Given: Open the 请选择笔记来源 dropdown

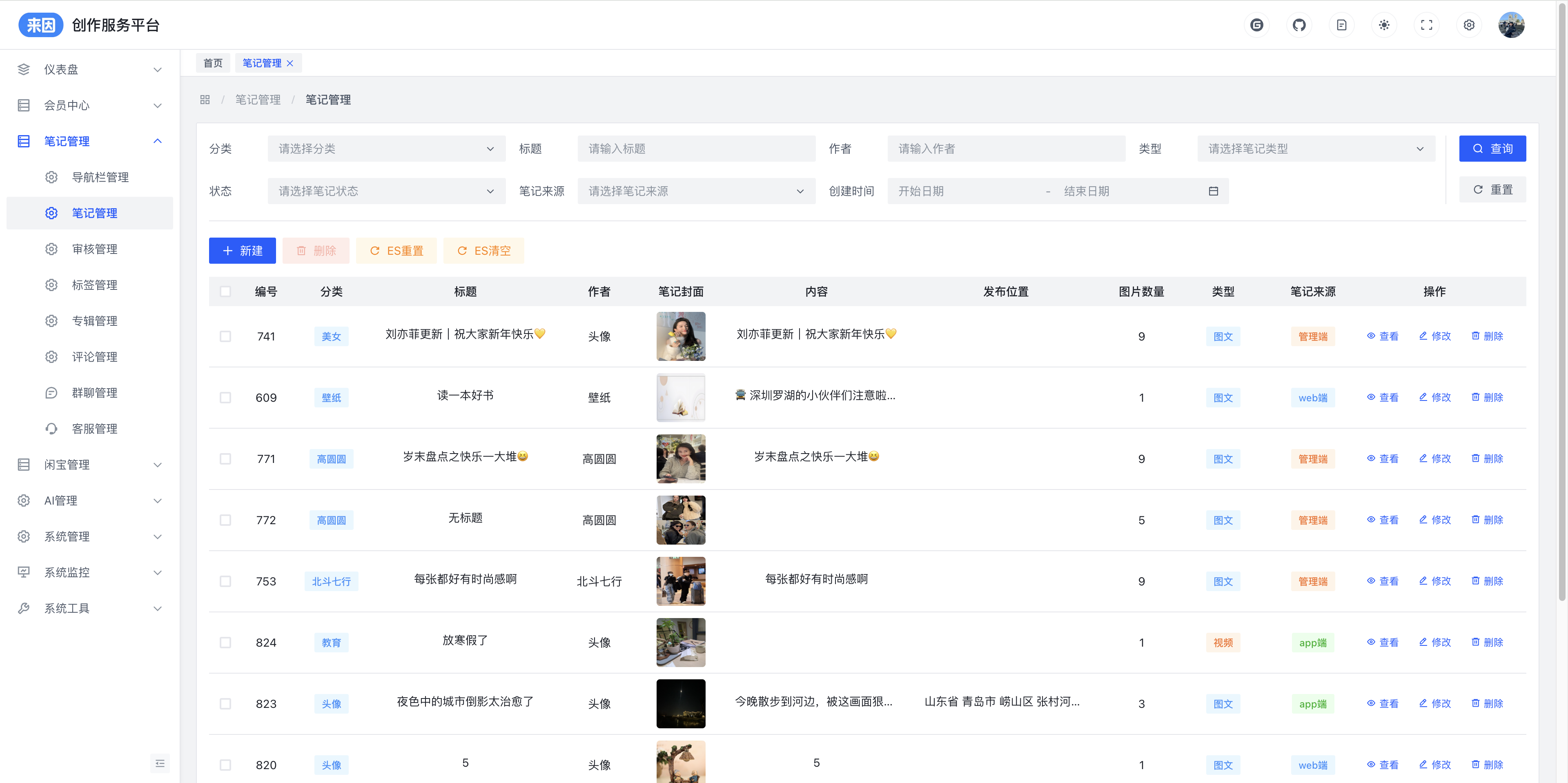Looking at the screenshot, I should pos(696,191).
